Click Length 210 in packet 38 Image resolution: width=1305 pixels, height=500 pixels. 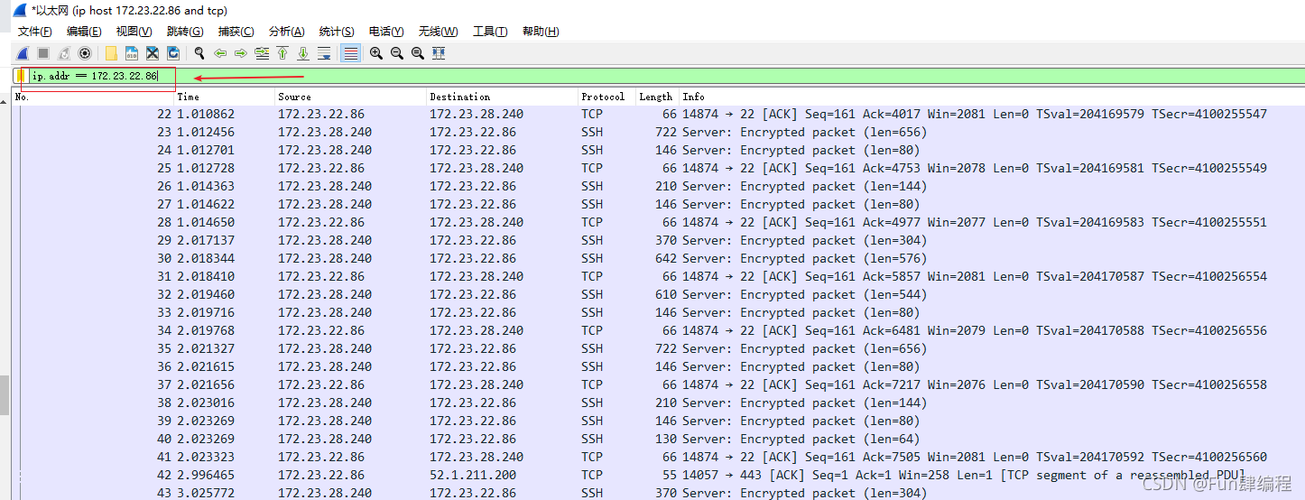pos(665,402)
